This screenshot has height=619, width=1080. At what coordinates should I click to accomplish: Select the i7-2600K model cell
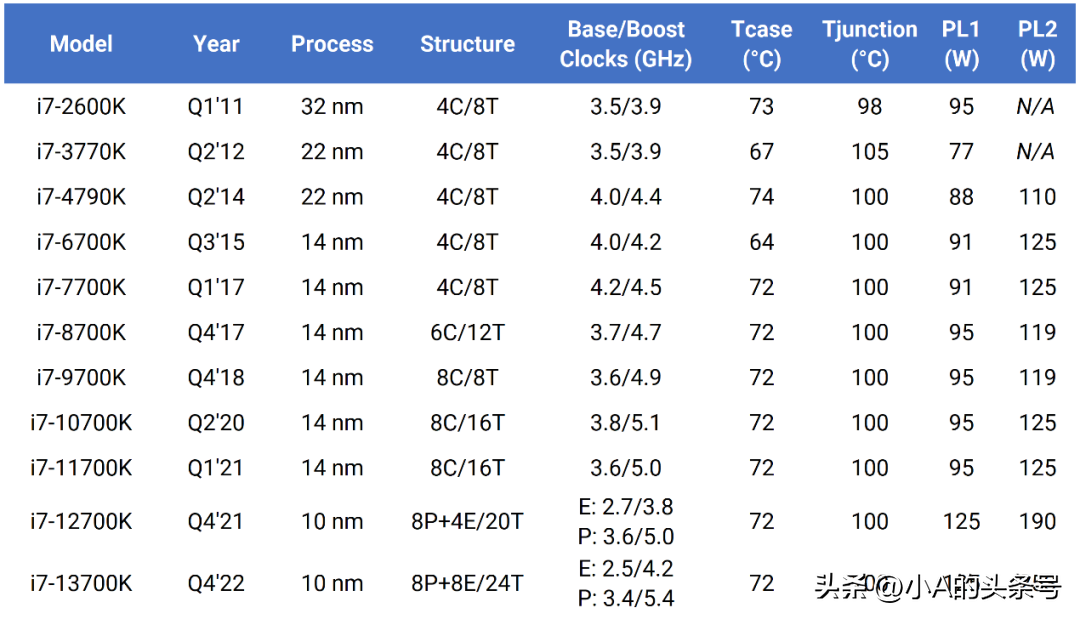point(81,107)
